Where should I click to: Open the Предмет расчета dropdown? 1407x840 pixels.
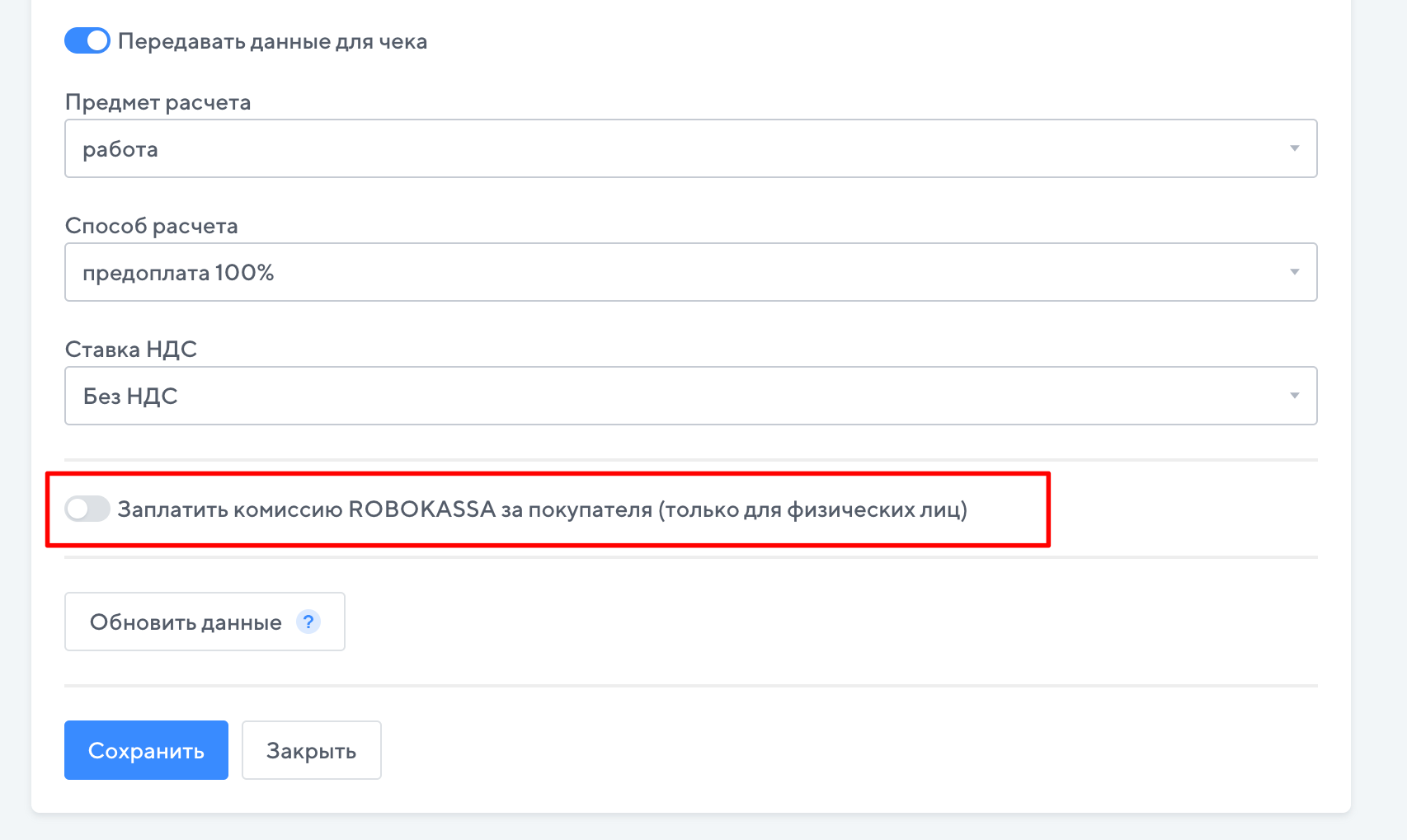[690, 148]
